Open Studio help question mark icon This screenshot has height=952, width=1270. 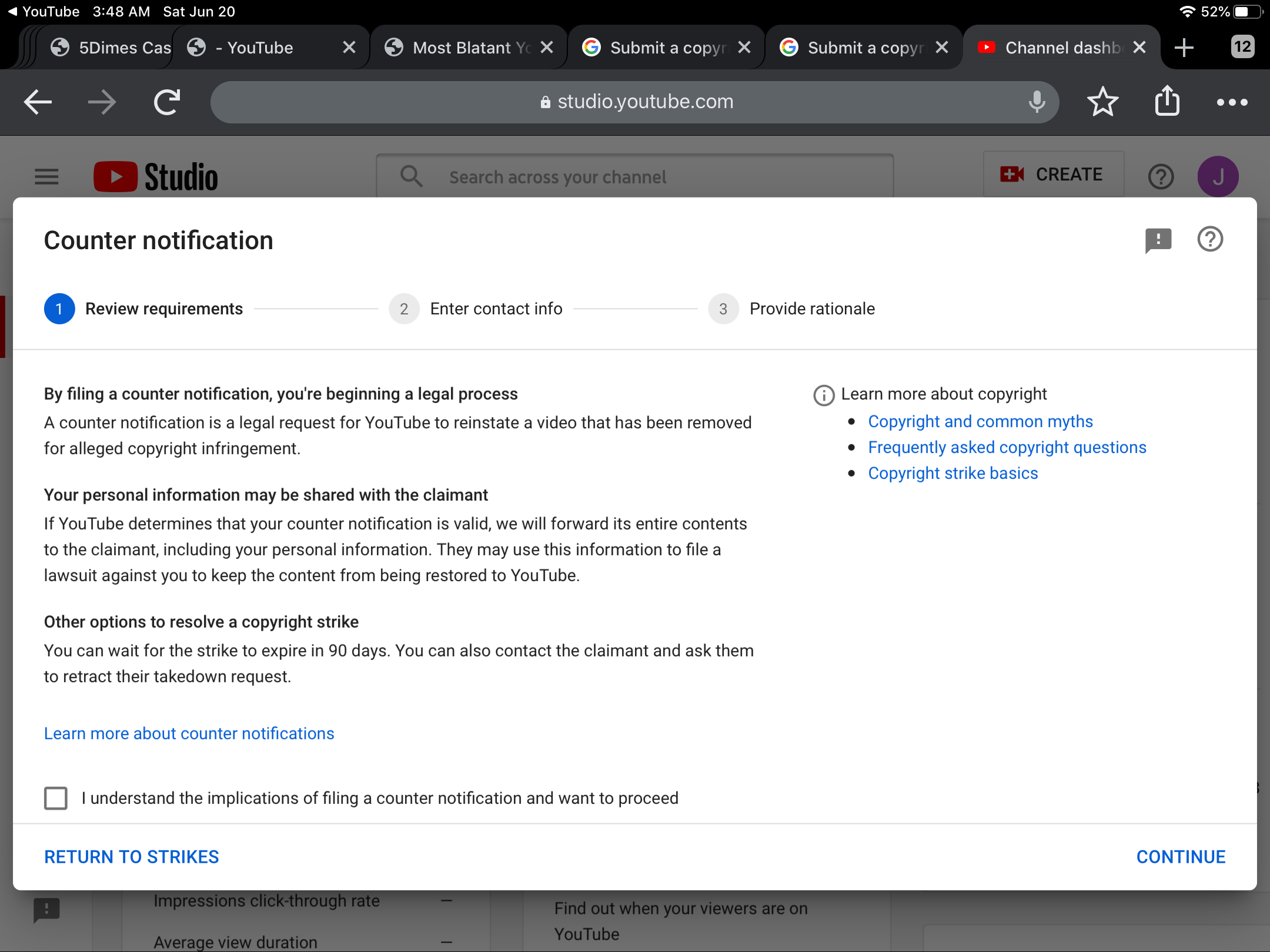coord(1161,176)
